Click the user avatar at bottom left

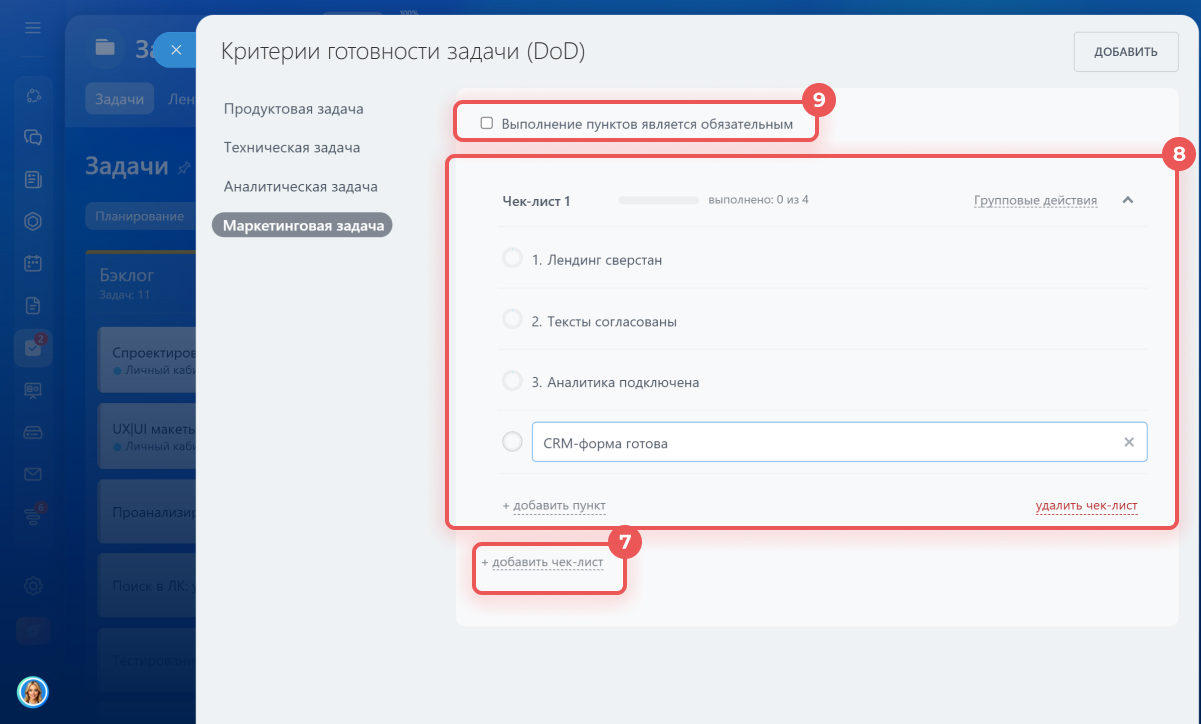[x=33, y=691]
